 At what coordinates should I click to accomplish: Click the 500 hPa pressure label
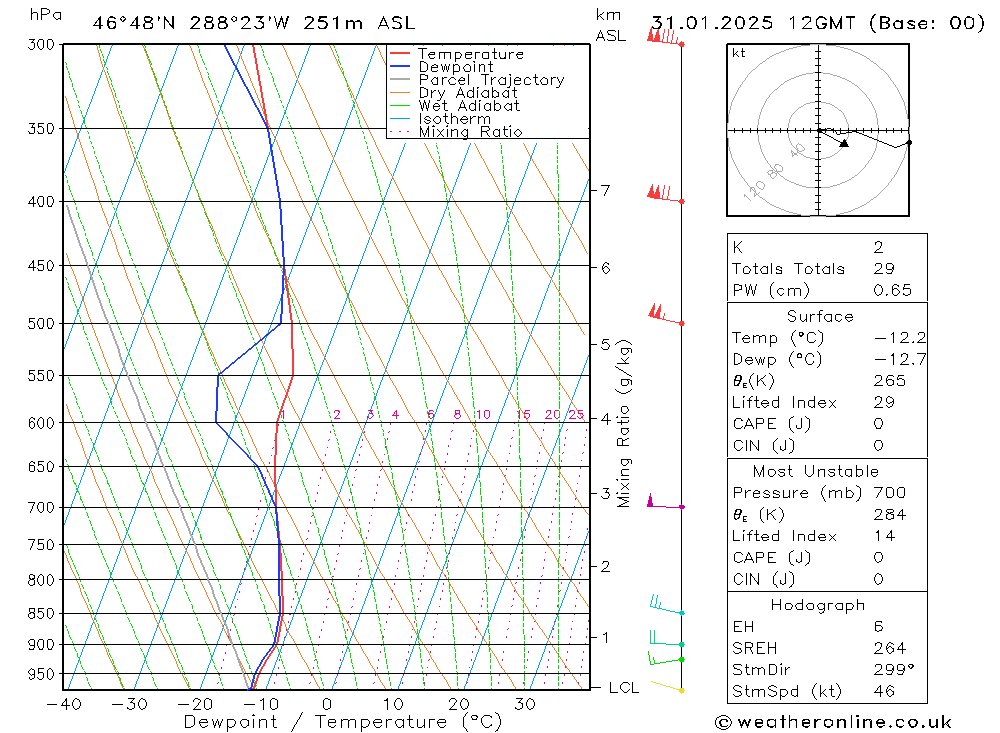click(x=41, y=324)
